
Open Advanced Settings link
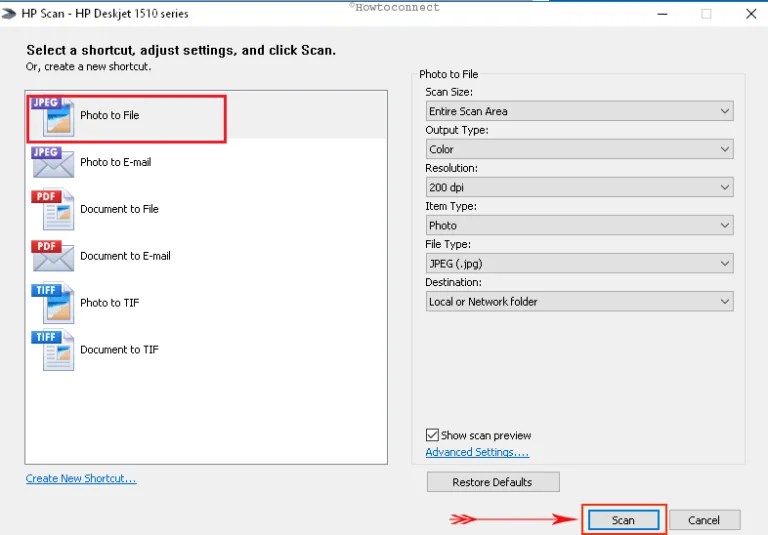point(477,452)
